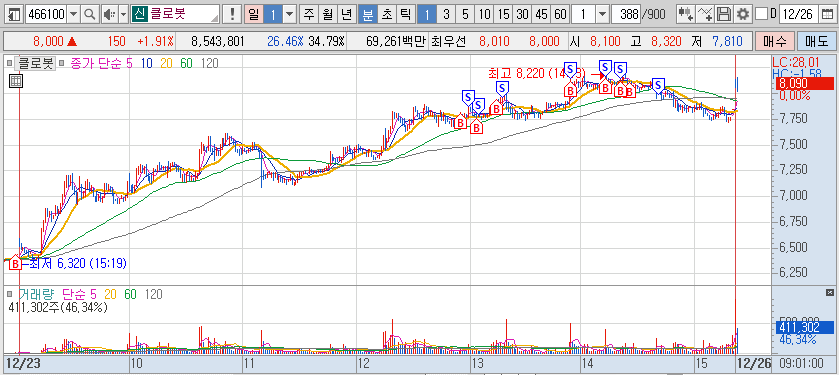The image size is (839, 375).
Task: Switch to yearly 년 chart
Action: [347, 14]
